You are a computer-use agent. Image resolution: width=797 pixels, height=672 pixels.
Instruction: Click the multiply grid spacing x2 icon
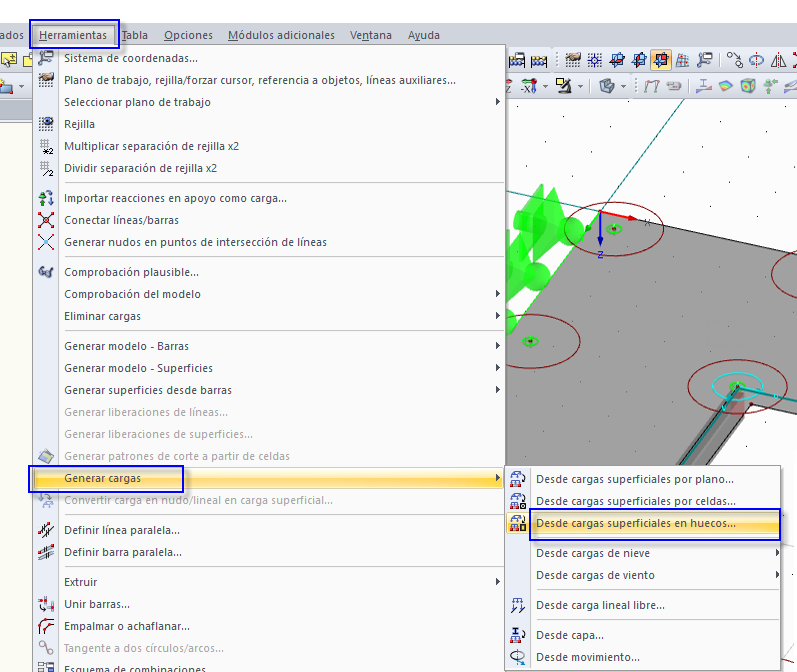coord(46,146)
